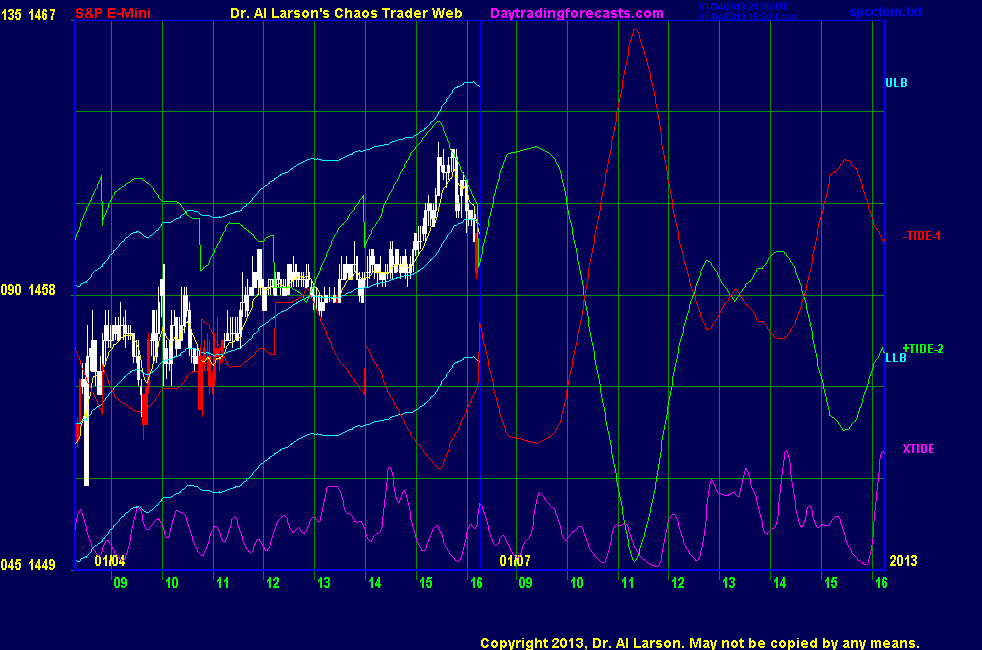Click 'Dr. Al Larson's Chaos Trader Web' heading
Image resolution: width=982 pixels, height=650 pixels.
pos(346,13)
